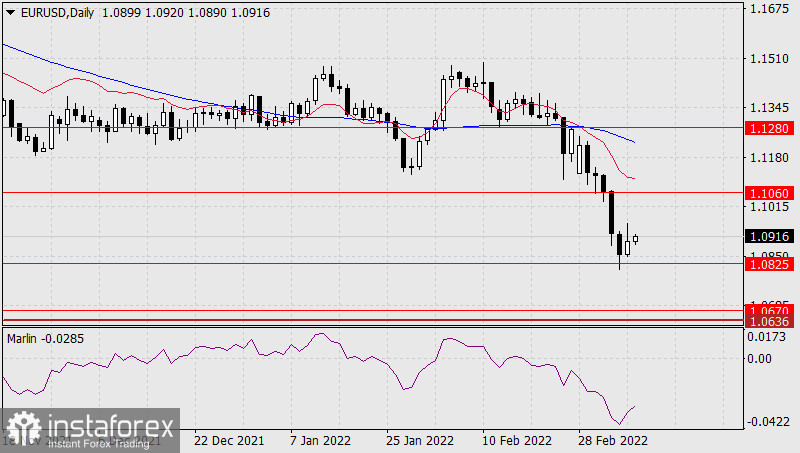Screen dimensions: 800x453
Task: Click the 10 Feb 2022 date label
Action: (x=517, y=440)
